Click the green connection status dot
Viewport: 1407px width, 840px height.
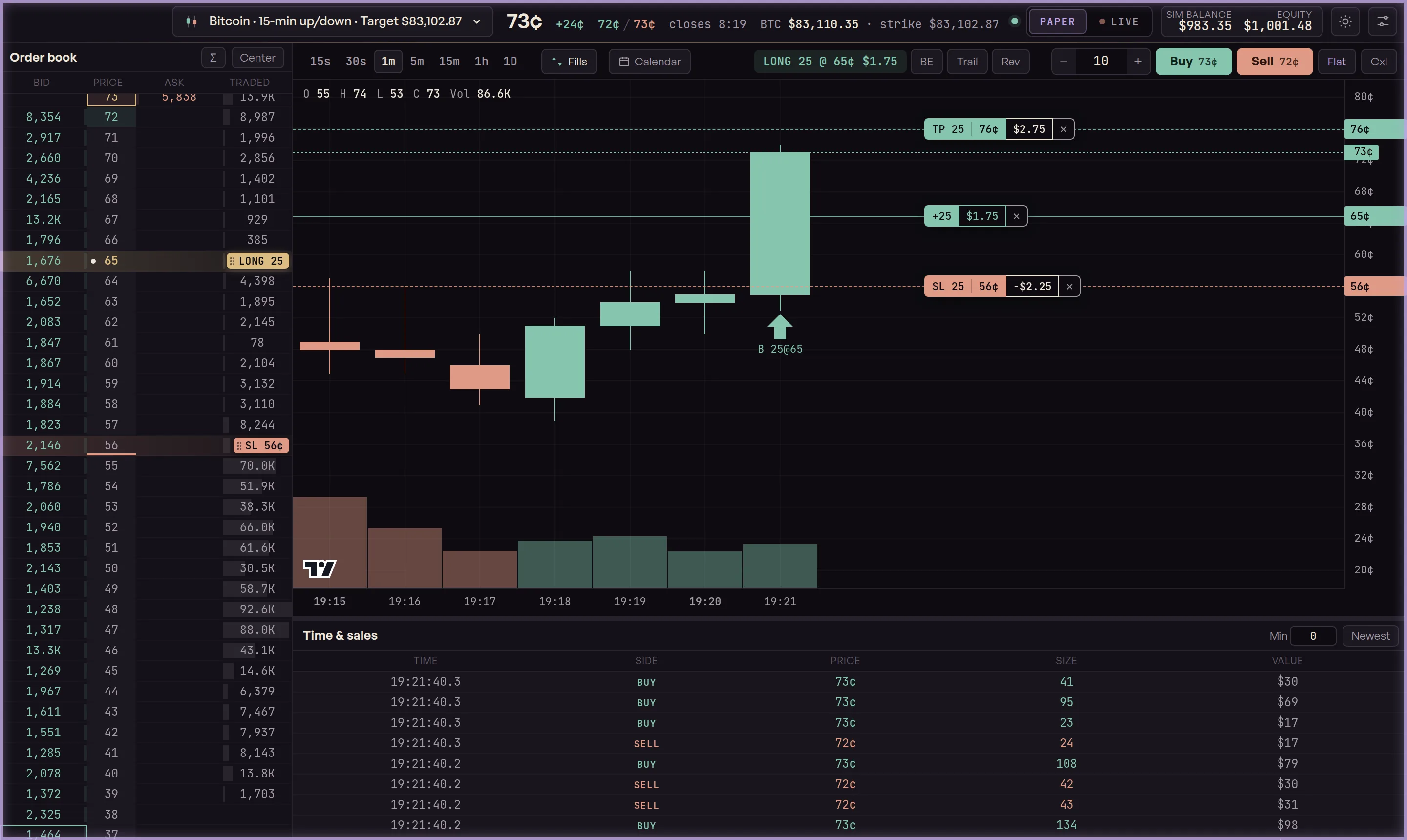point(1015,21)
